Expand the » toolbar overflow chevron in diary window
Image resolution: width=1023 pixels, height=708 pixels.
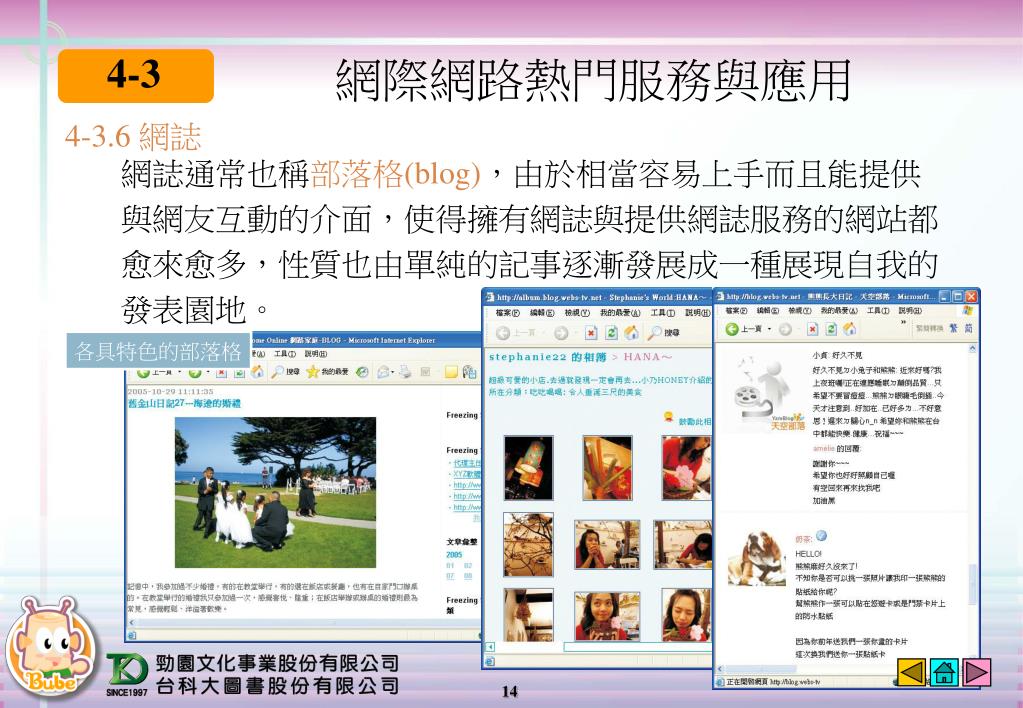pos(903,322)
